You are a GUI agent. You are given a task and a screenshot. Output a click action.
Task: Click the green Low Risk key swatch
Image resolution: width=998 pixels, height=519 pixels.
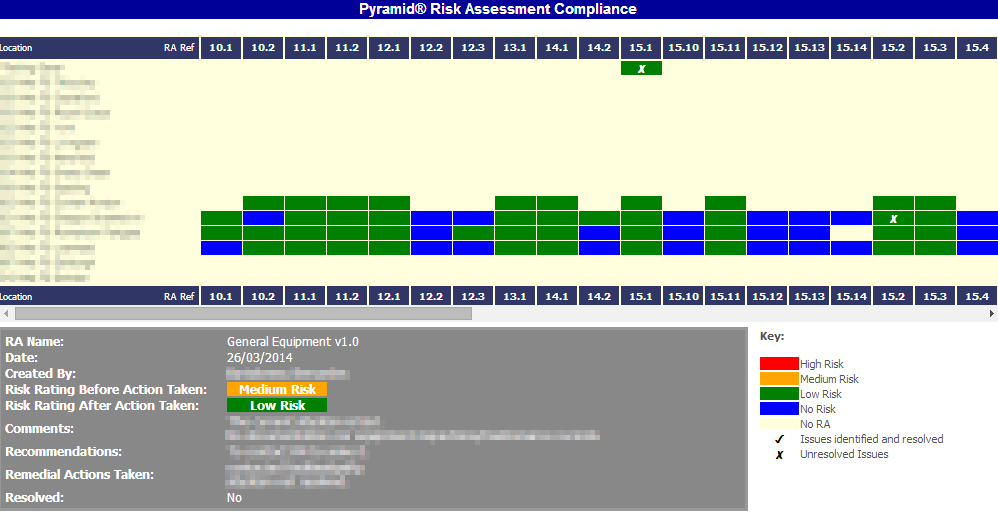(x=779, y=394)
